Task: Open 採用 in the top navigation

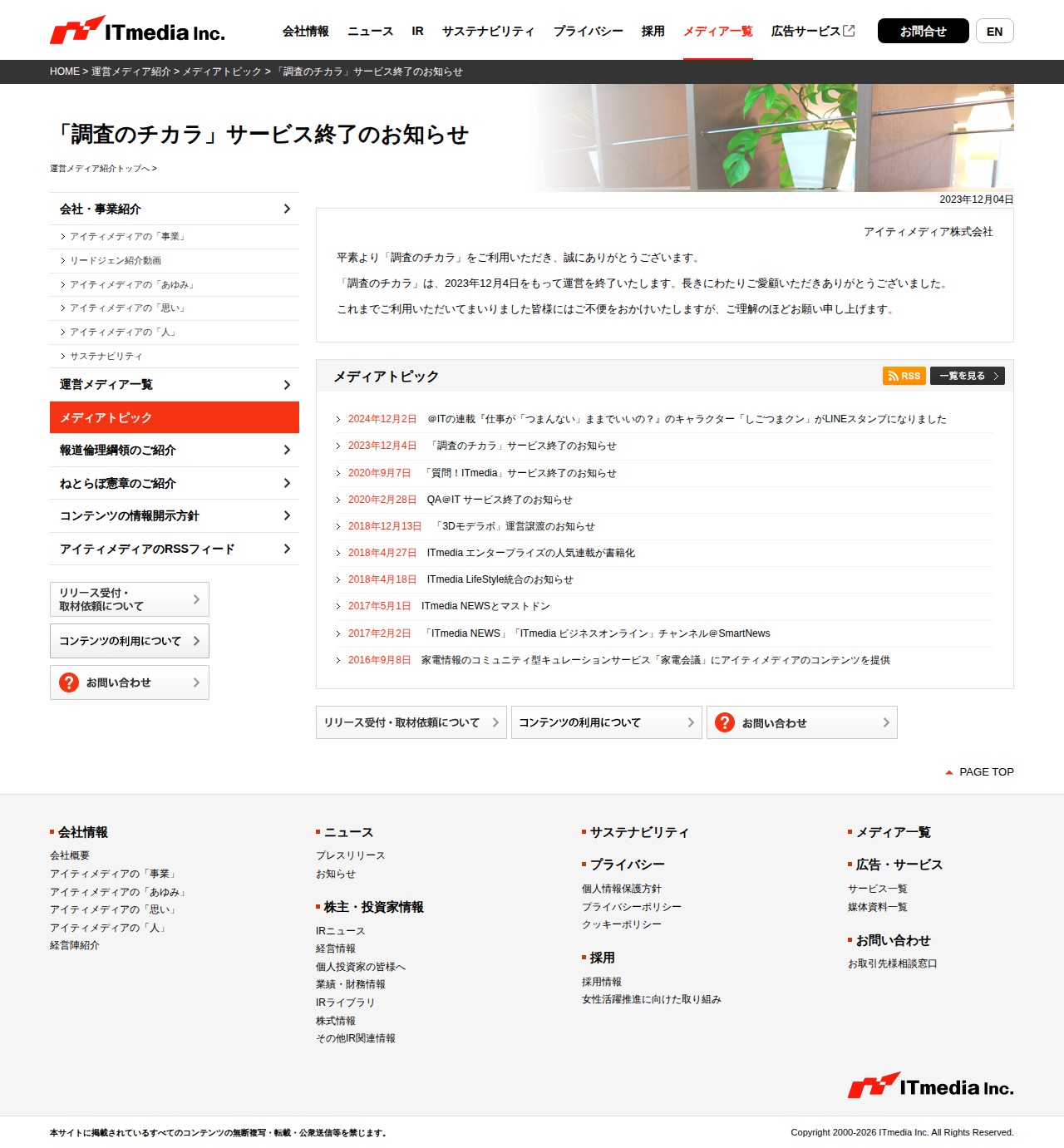Action: (653, 31)
